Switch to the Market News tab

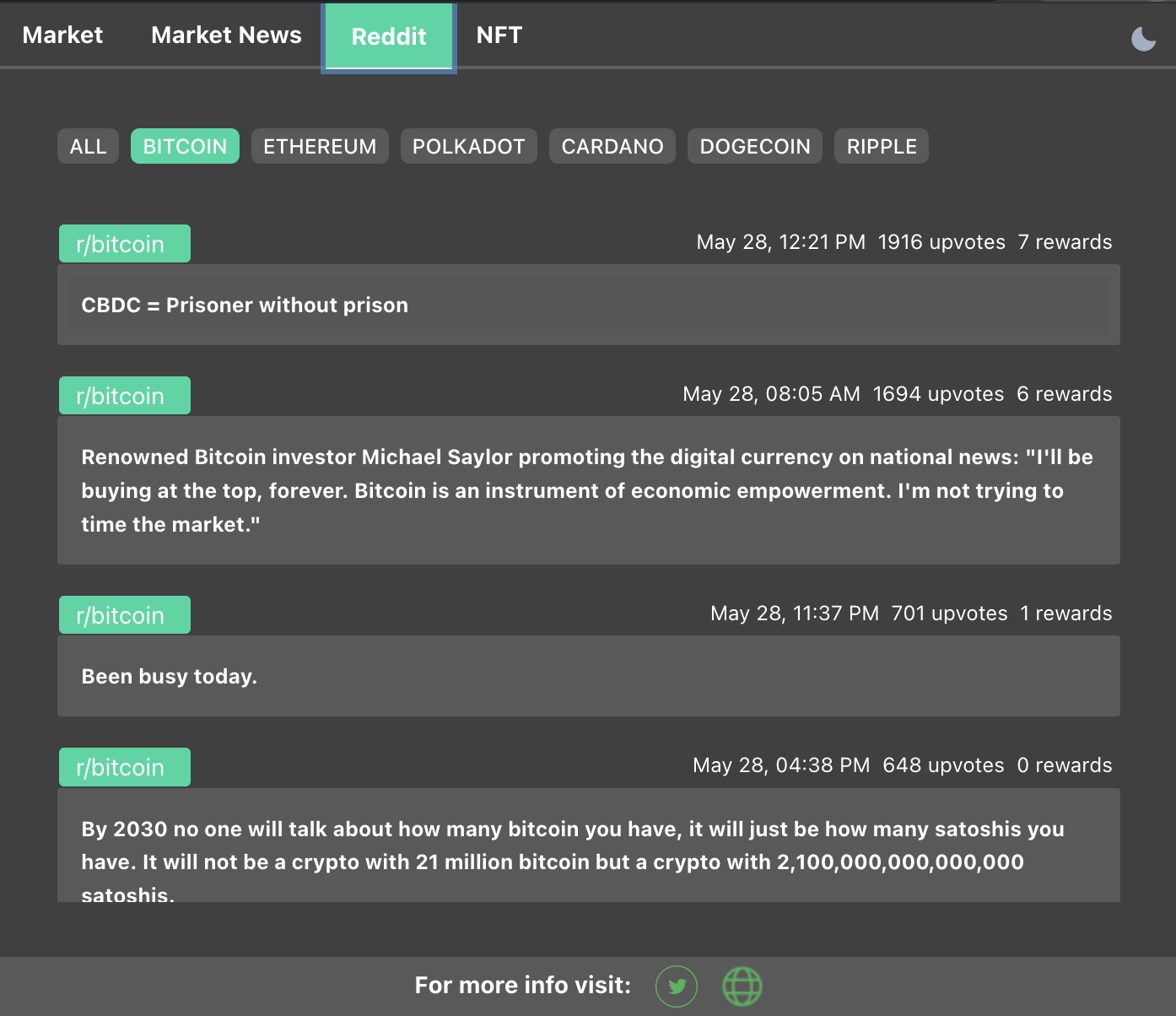226,35
